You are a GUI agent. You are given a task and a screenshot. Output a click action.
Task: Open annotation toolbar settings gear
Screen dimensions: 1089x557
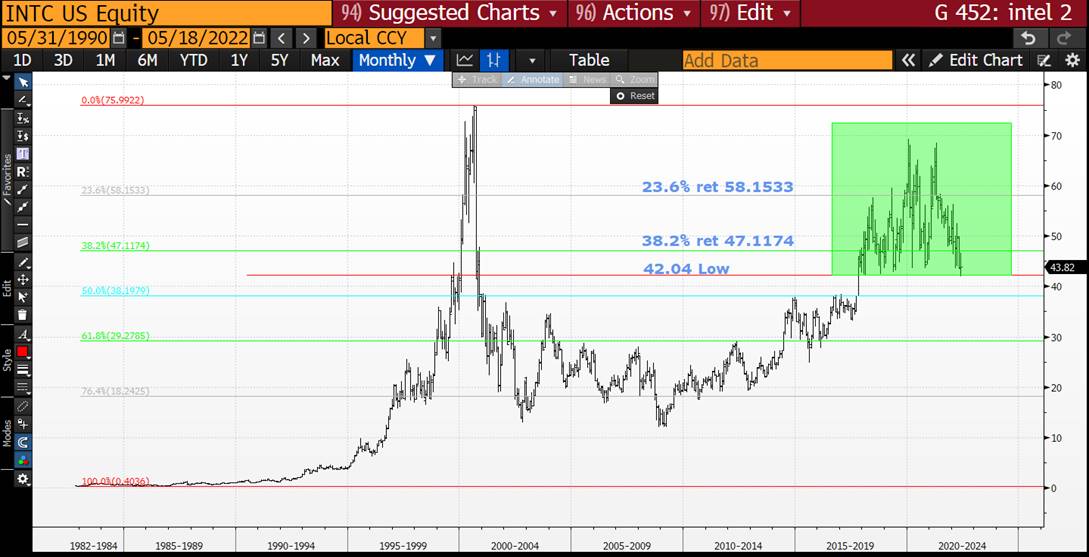tap(23, 479)
